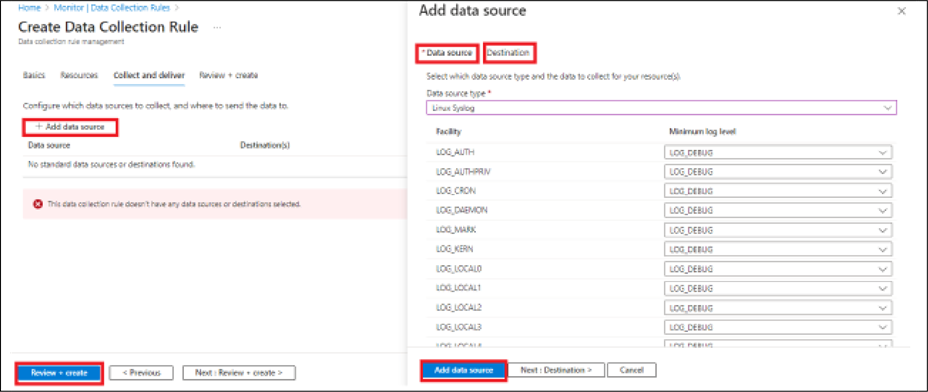Open the ellipsis menu beside the title

(217, 27)
